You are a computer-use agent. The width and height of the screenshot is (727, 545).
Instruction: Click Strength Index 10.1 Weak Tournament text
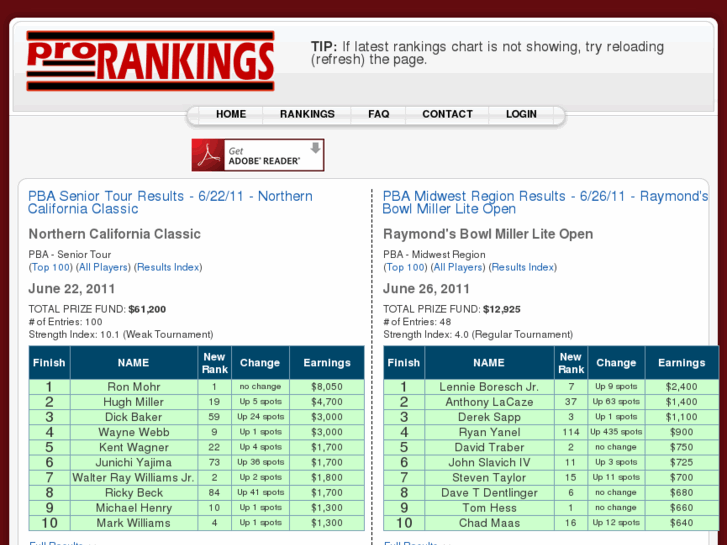[121, 335]
